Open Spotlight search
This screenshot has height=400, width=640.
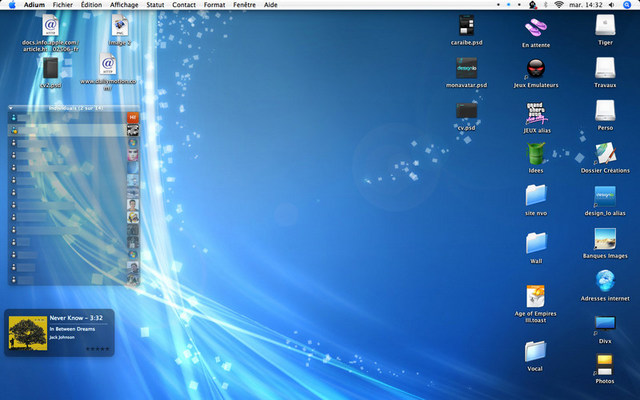pos(627,5)
